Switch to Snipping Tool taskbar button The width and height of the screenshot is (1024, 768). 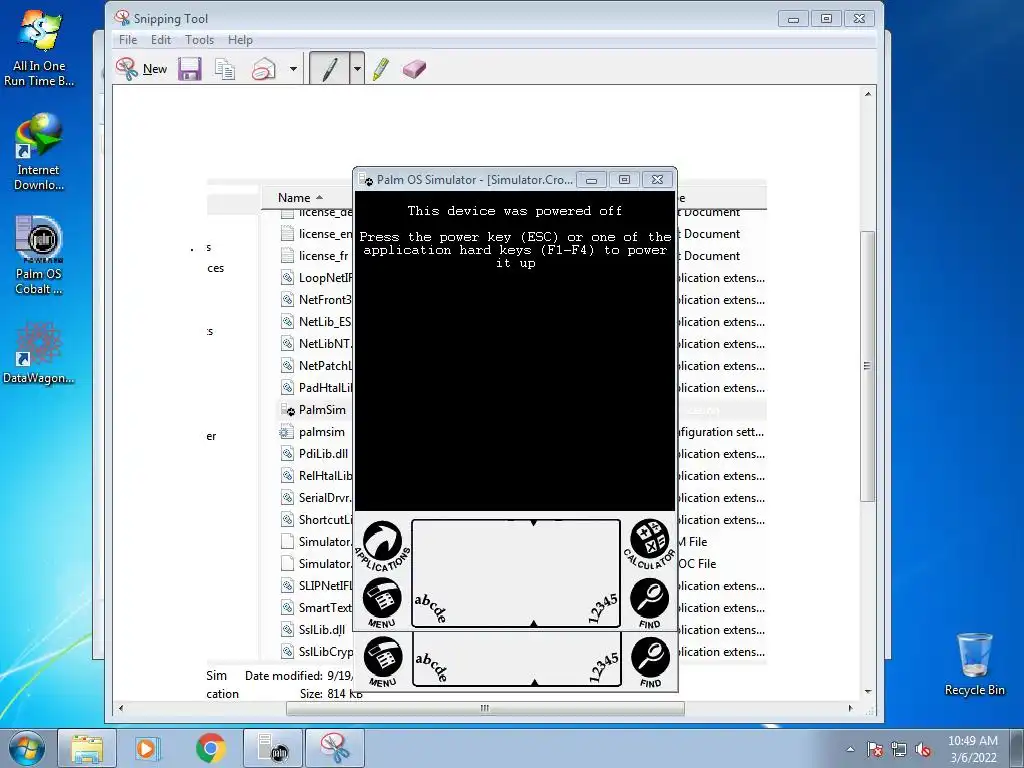(335, 748)
